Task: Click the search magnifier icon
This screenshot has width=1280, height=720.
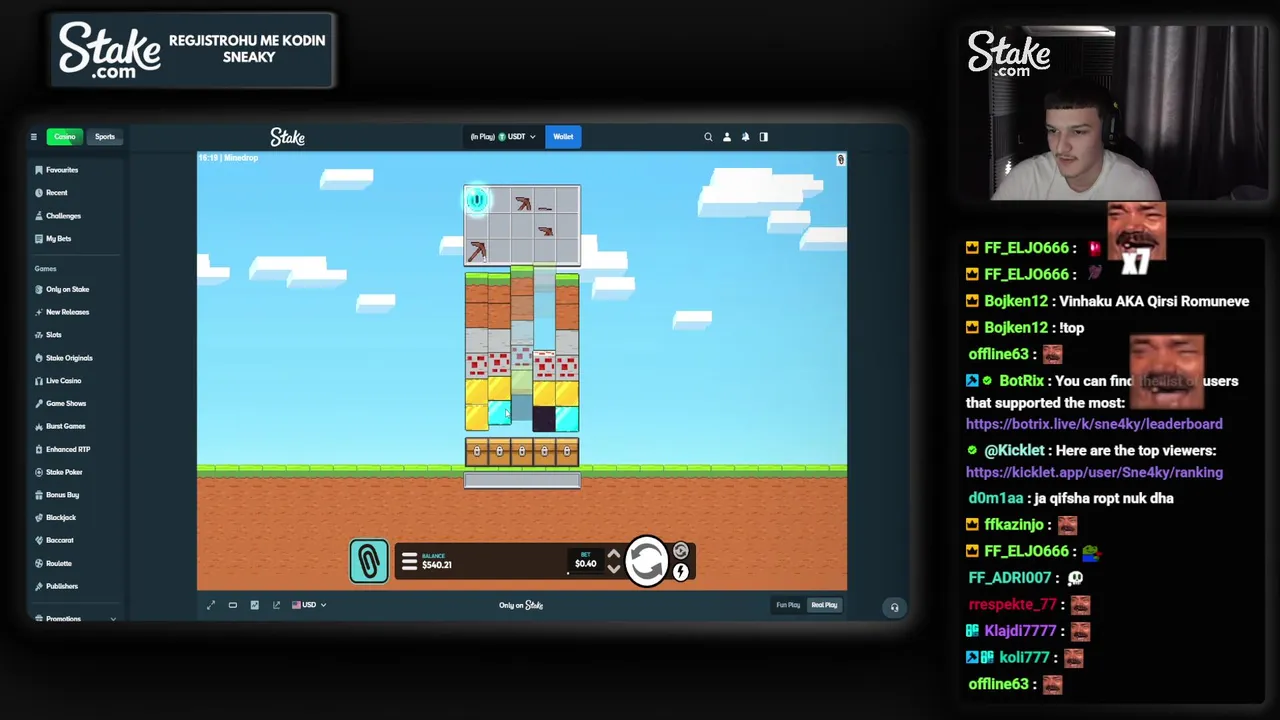Action: (x=708, y=137)
